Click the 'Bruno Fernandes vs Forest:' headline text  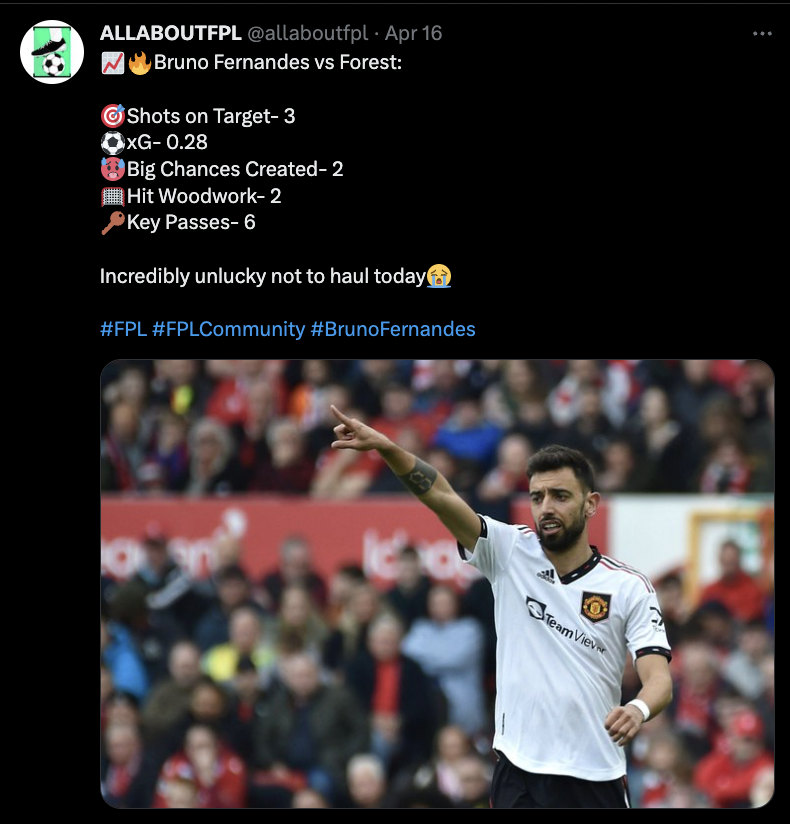278,64
